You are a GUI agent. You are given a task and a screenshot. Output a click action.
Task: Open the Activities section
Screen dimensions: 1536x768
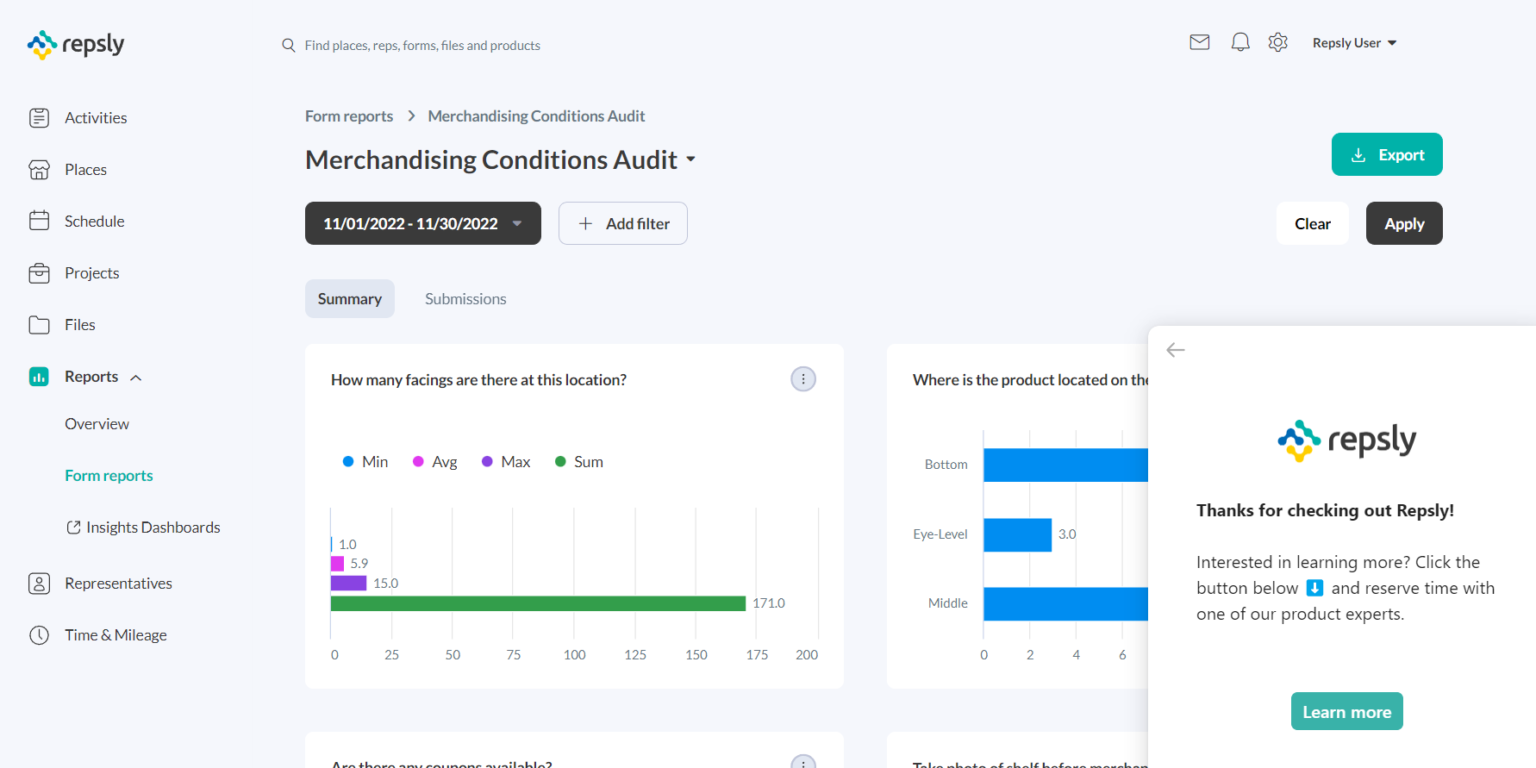click(95, 117)
